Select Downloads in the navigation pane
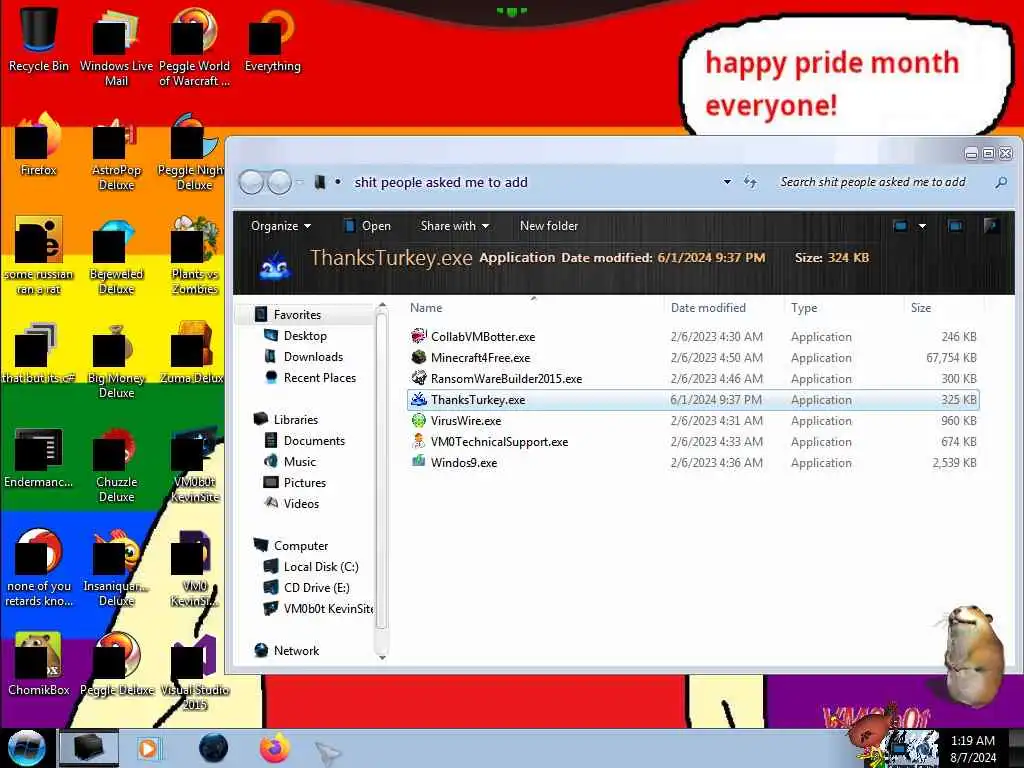The height and width of the screenshot is (768, 1024). click(x=313, y=357)
